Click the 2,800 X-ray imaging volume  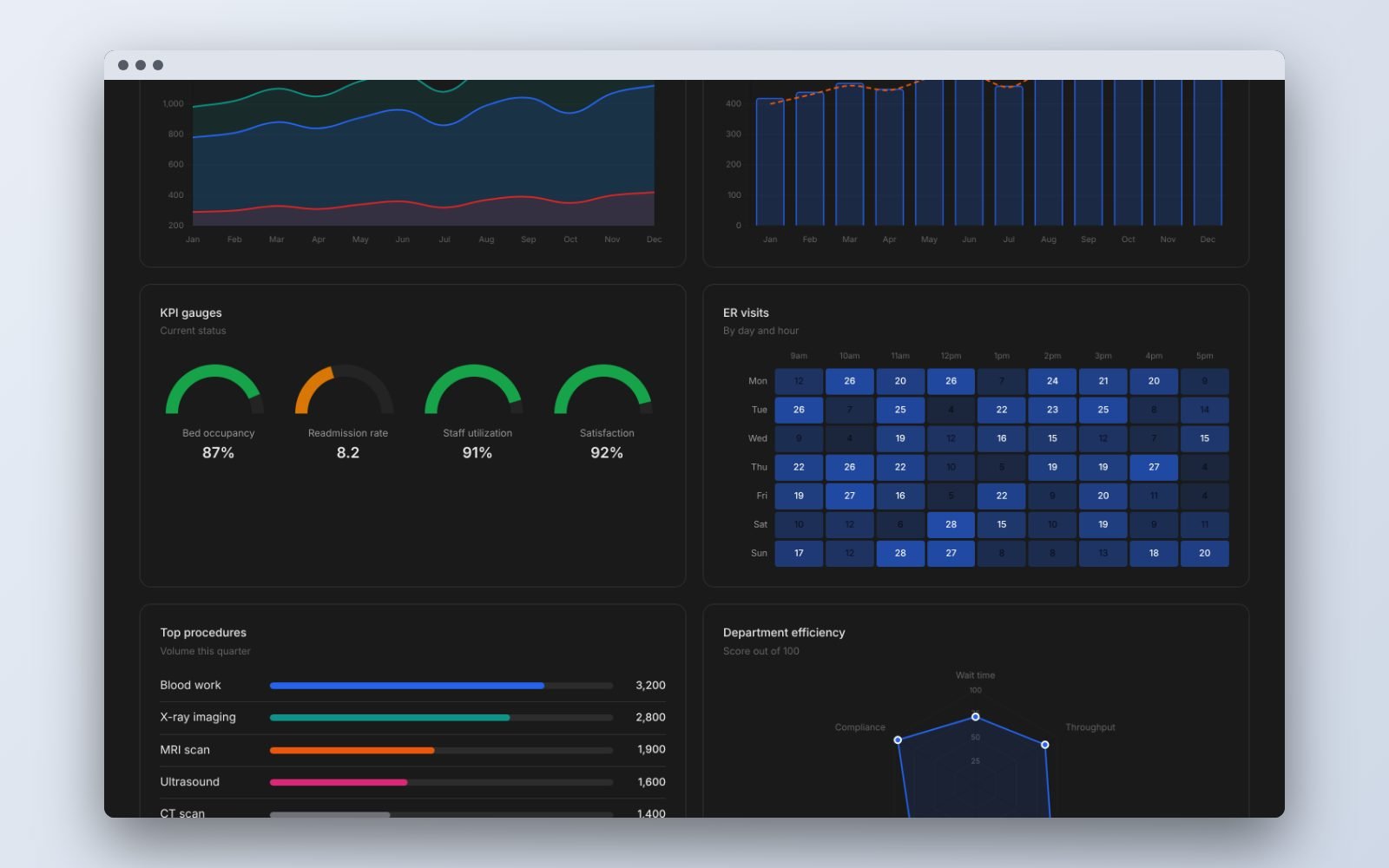coord(650,717)
